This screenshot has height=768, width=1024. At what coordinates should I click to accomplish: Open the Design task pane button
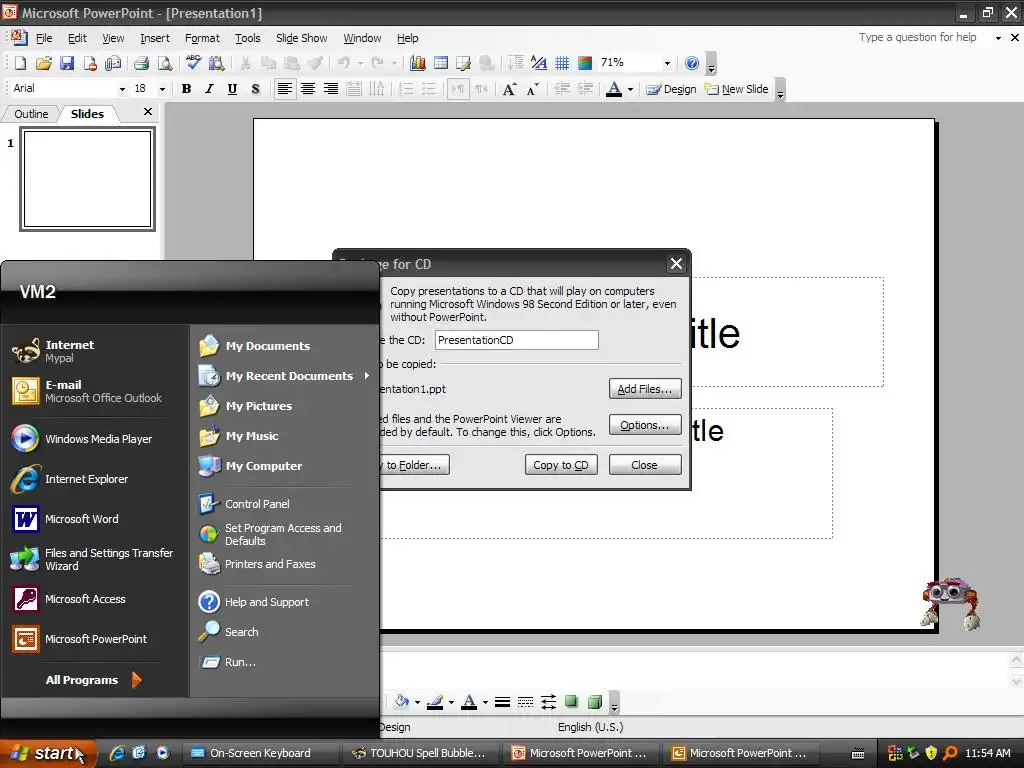671,89
